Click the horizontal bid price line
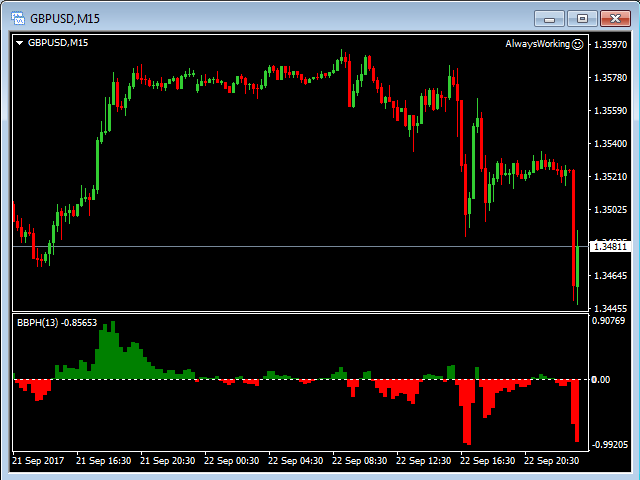This screenshot has height=480, width=640. [300, 246]
